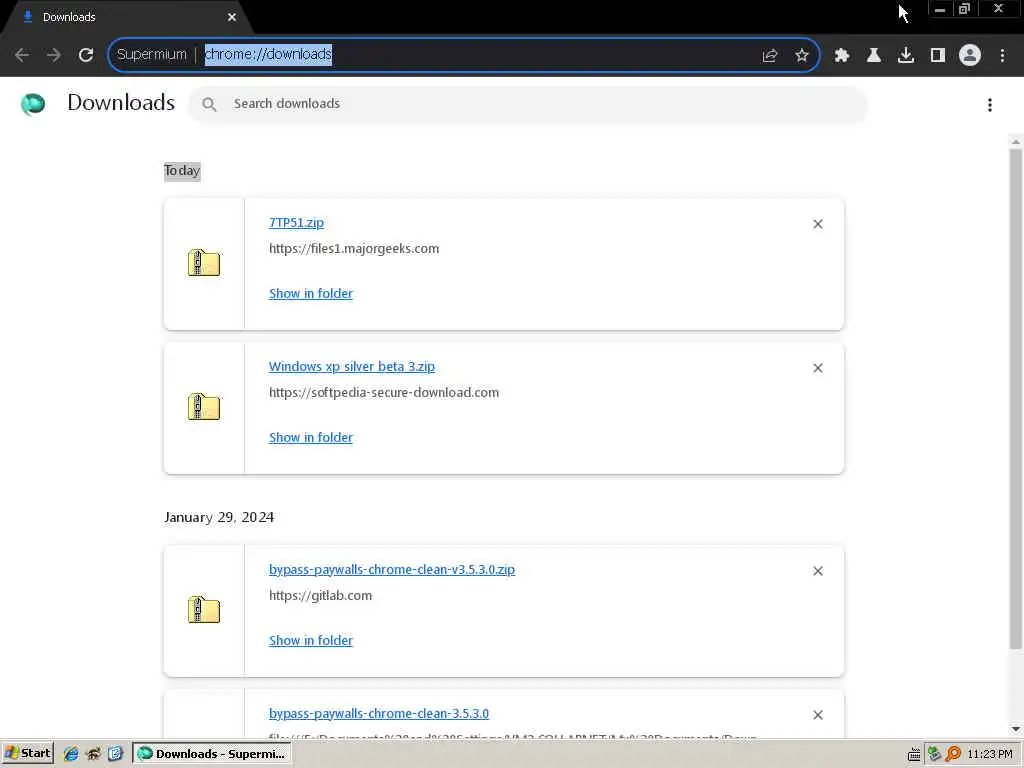Toggle the side panel icon
This screenshot has width=1024, height=768.
click(x=938, y=56)
